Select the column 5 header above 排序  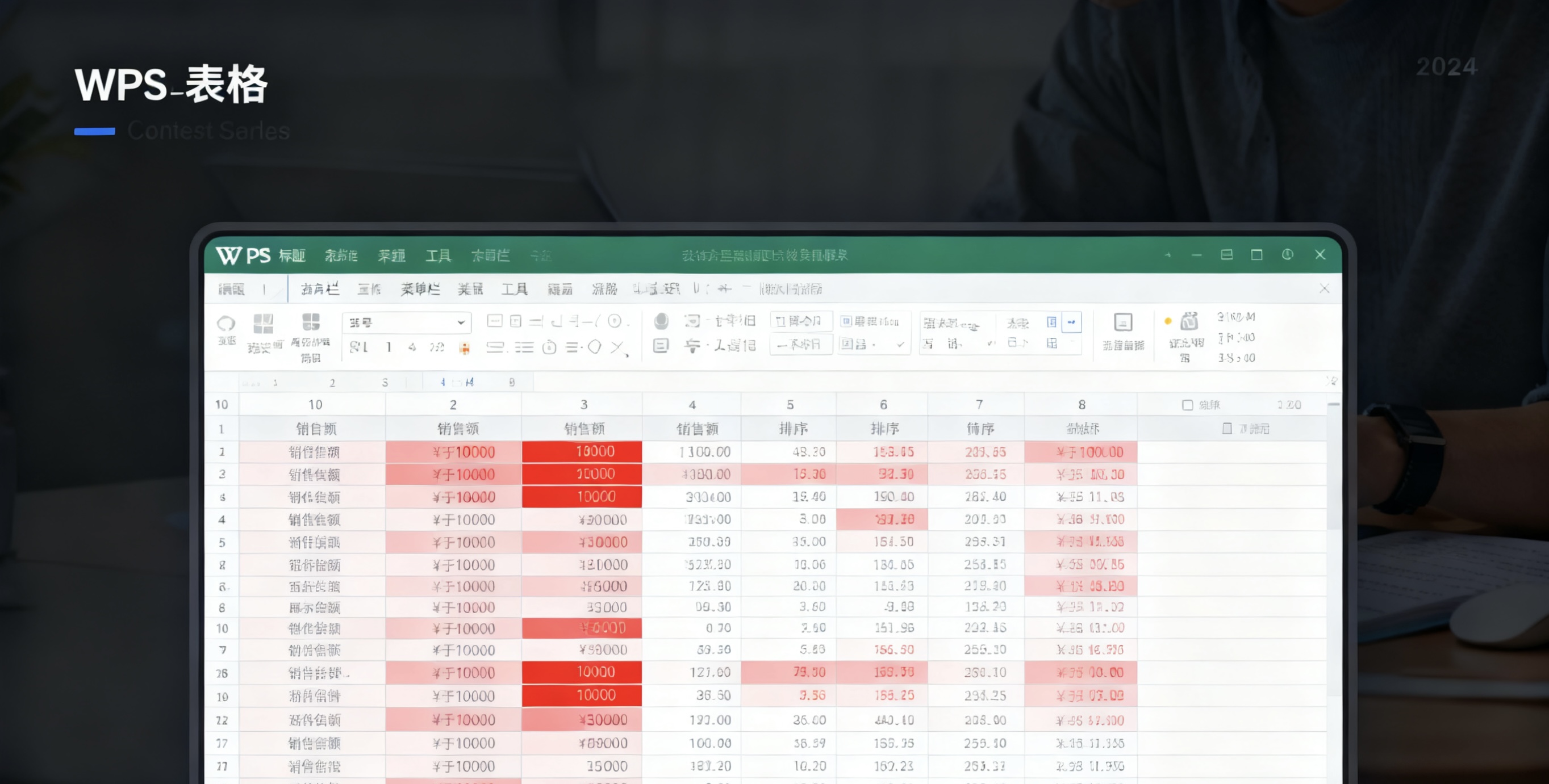coord(790,405)
